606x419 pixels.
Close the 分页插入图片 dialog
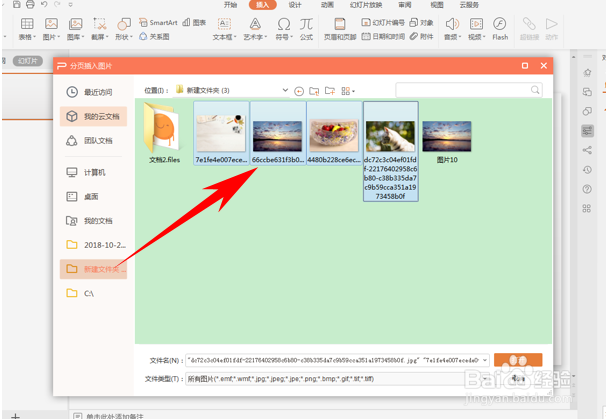pyautogui.click(x=544, y=66)
